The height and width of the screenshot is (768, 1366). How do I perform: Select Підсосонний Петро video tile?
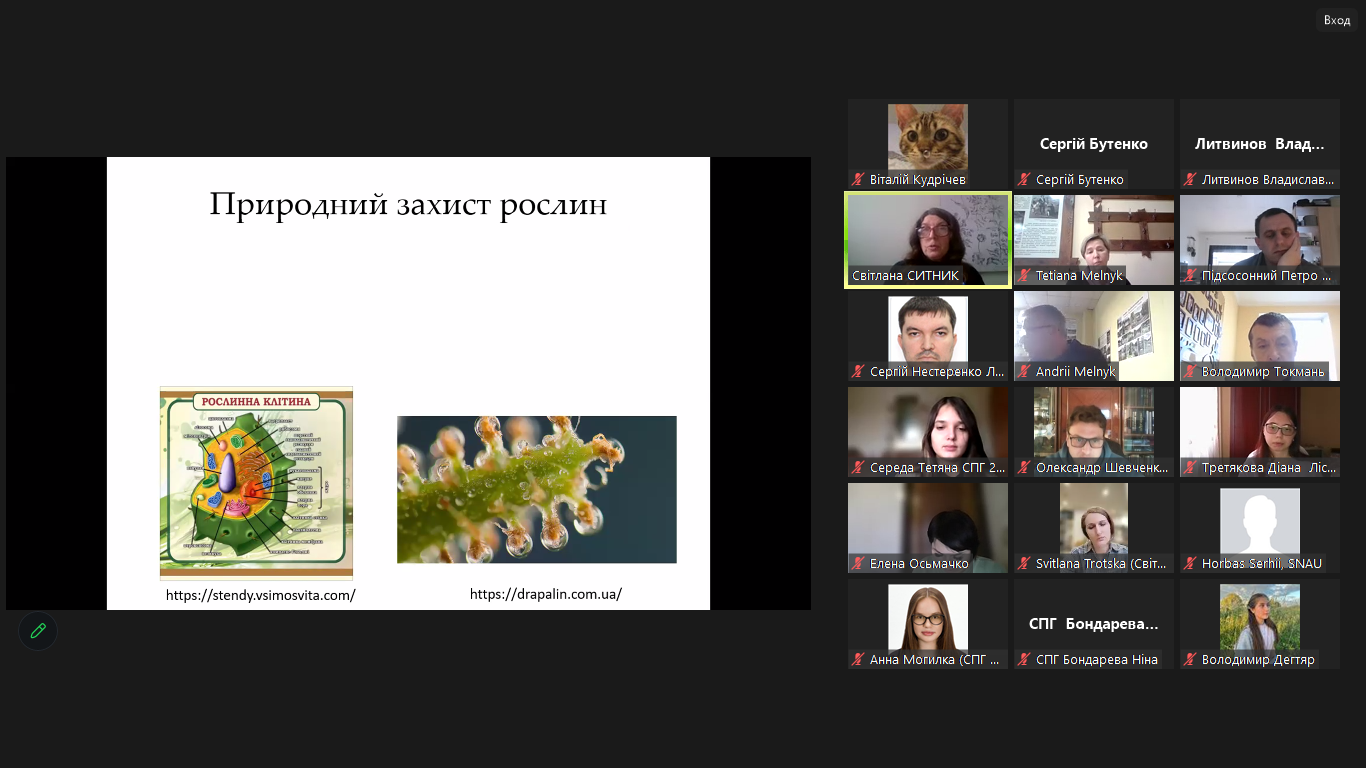(x=1260, y=235)
